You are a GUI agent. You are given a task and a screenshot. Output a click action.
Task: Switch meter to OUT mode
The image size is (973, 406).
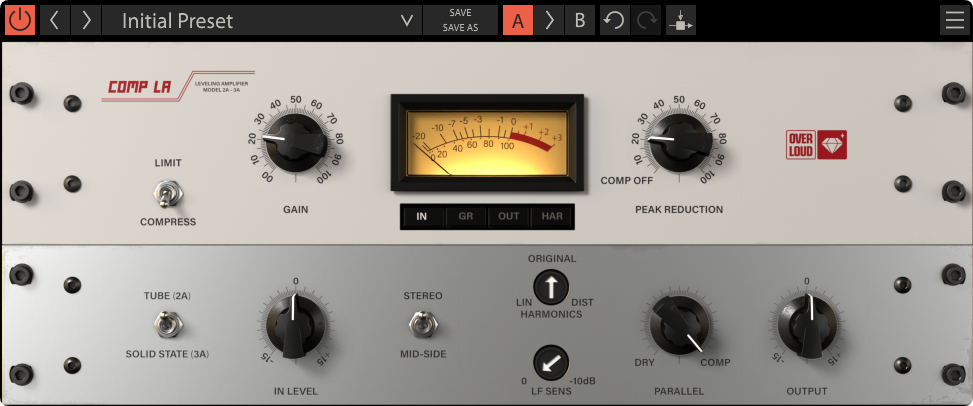(508, 216)
